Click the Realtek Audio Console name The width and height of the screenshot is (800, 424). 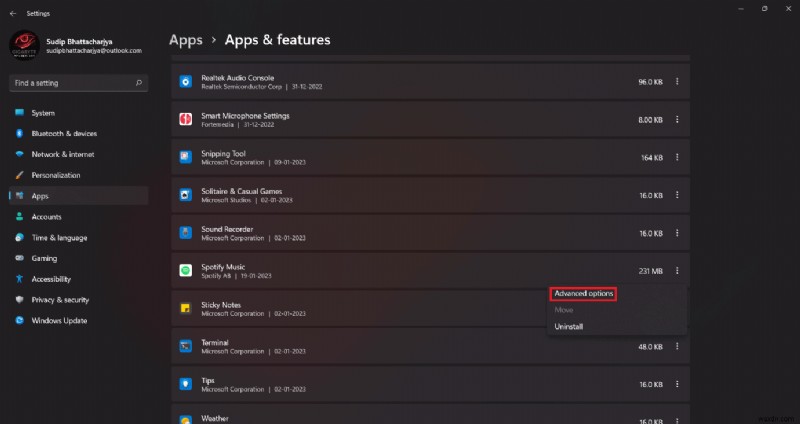(238, 78)
